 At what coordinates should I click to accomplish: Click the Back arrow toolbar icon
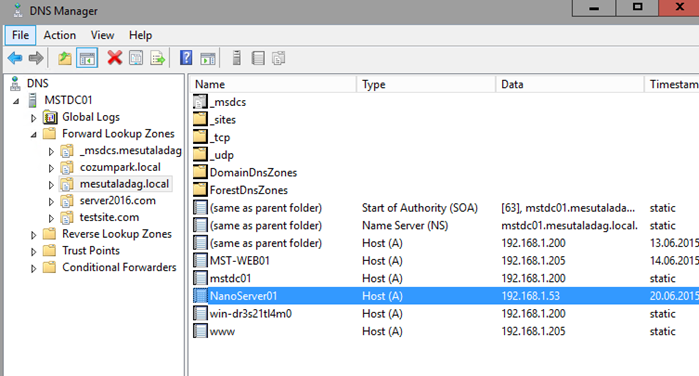[x=15, y=58]
